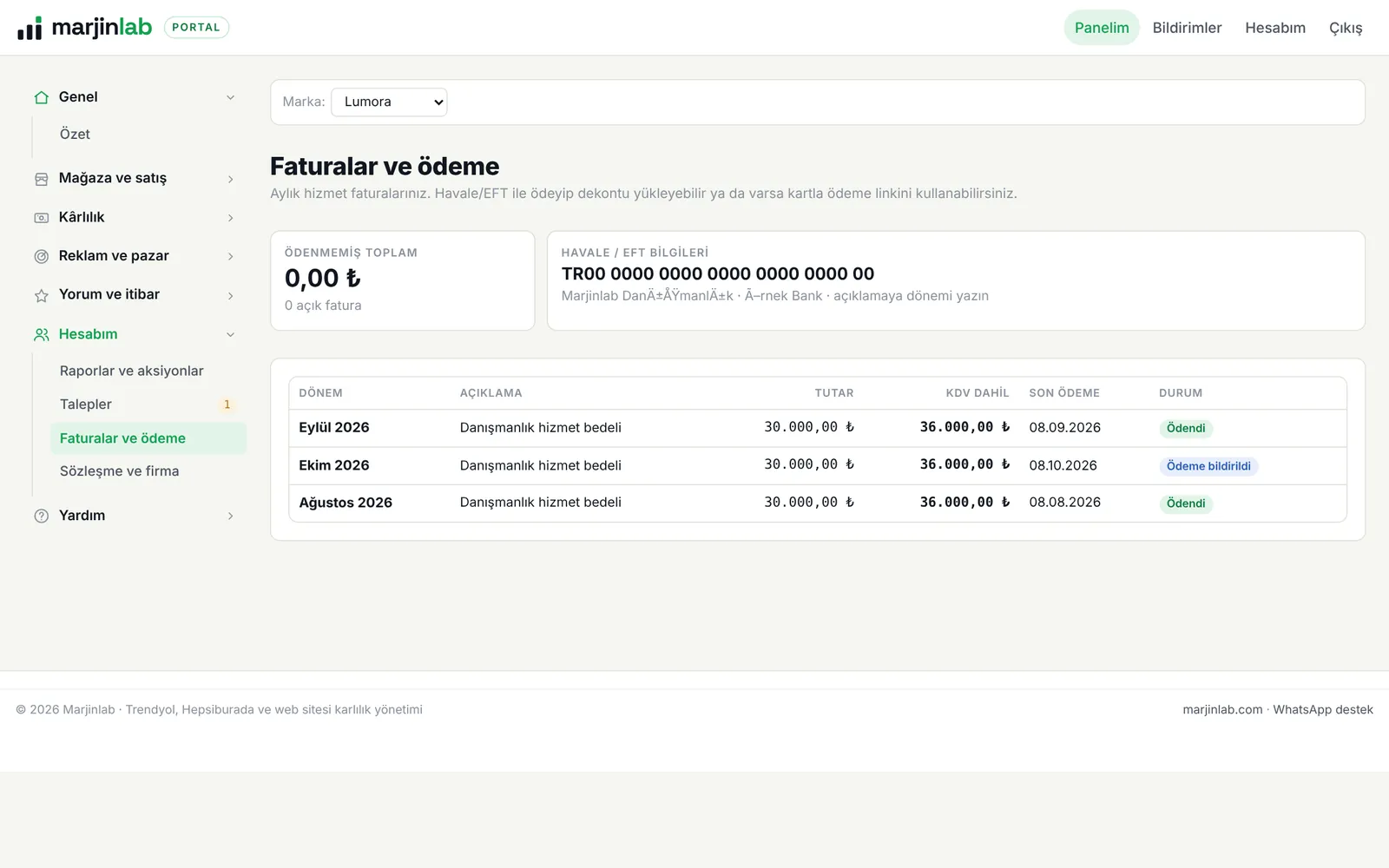Go to Bildirimler in top navigation
The height and width of the screenshot is (868, 1389).
pyautogui.click(x=1187, y=28)
